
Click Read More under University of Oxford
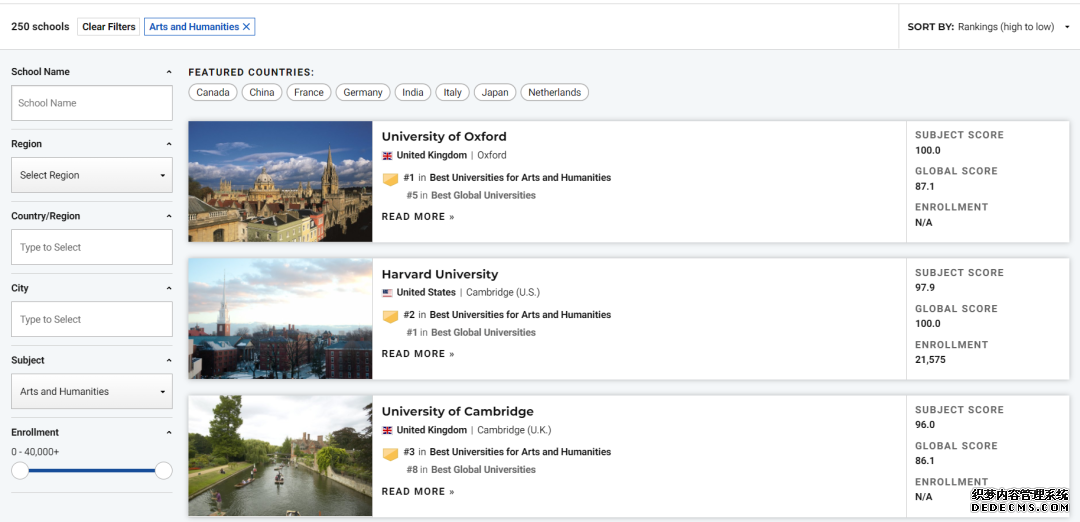418,217
